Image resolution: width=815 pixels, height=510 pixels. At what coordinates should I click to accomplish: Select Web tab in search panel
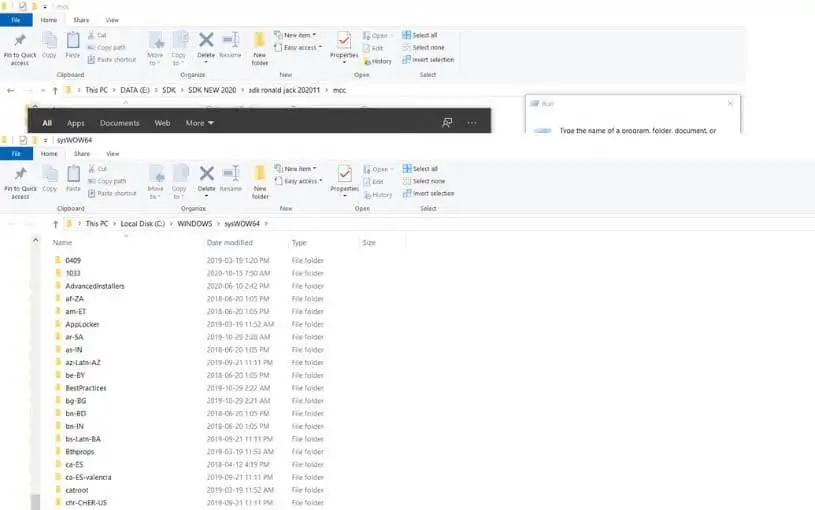162,123
